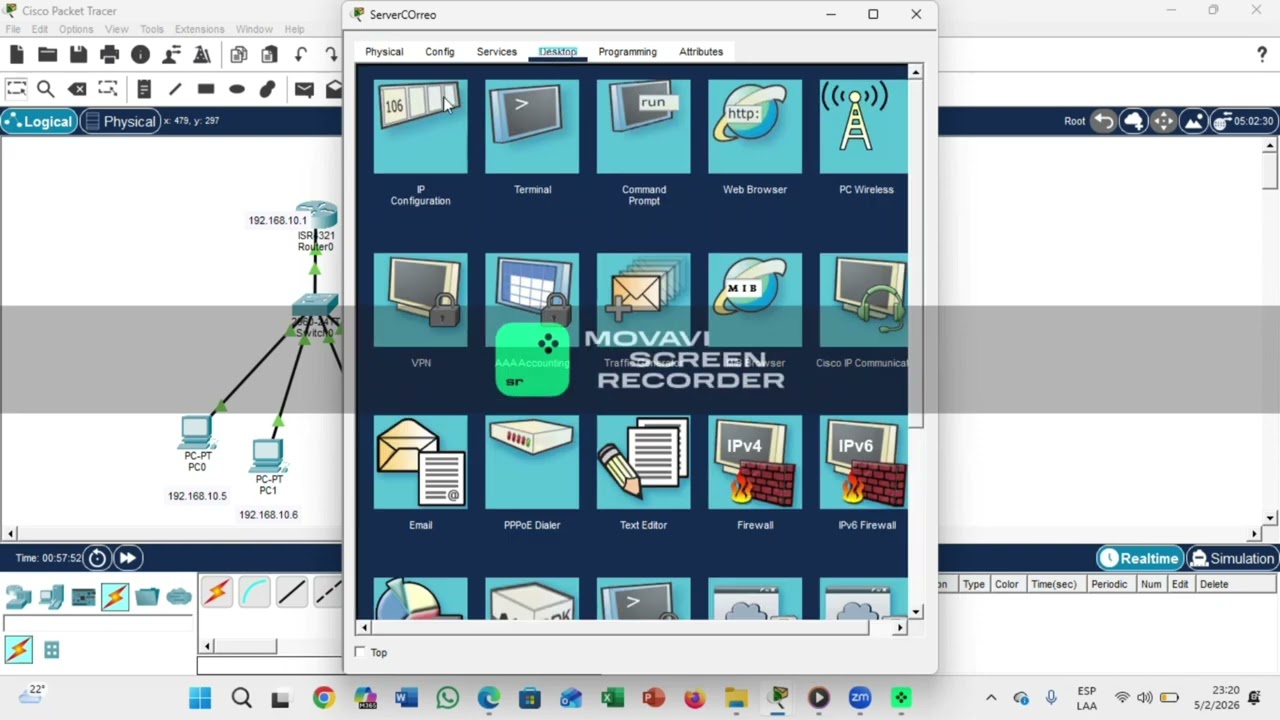Screen dimensions: 1280x720
Task: Click the Open folder toolbar icon
Action: 47,55
